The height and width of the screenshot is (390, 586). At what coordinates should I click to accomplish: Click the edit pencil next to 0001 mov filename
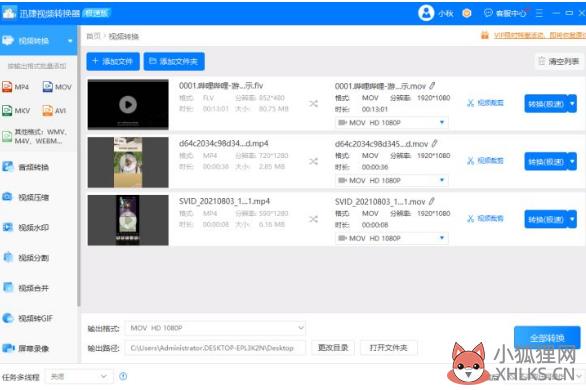pos(432,86)
